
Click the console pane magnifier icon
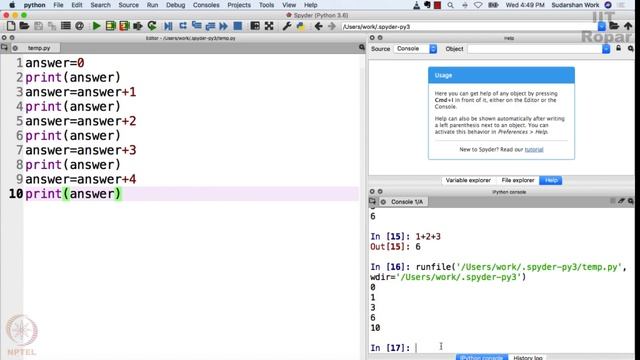pos(631,201)
